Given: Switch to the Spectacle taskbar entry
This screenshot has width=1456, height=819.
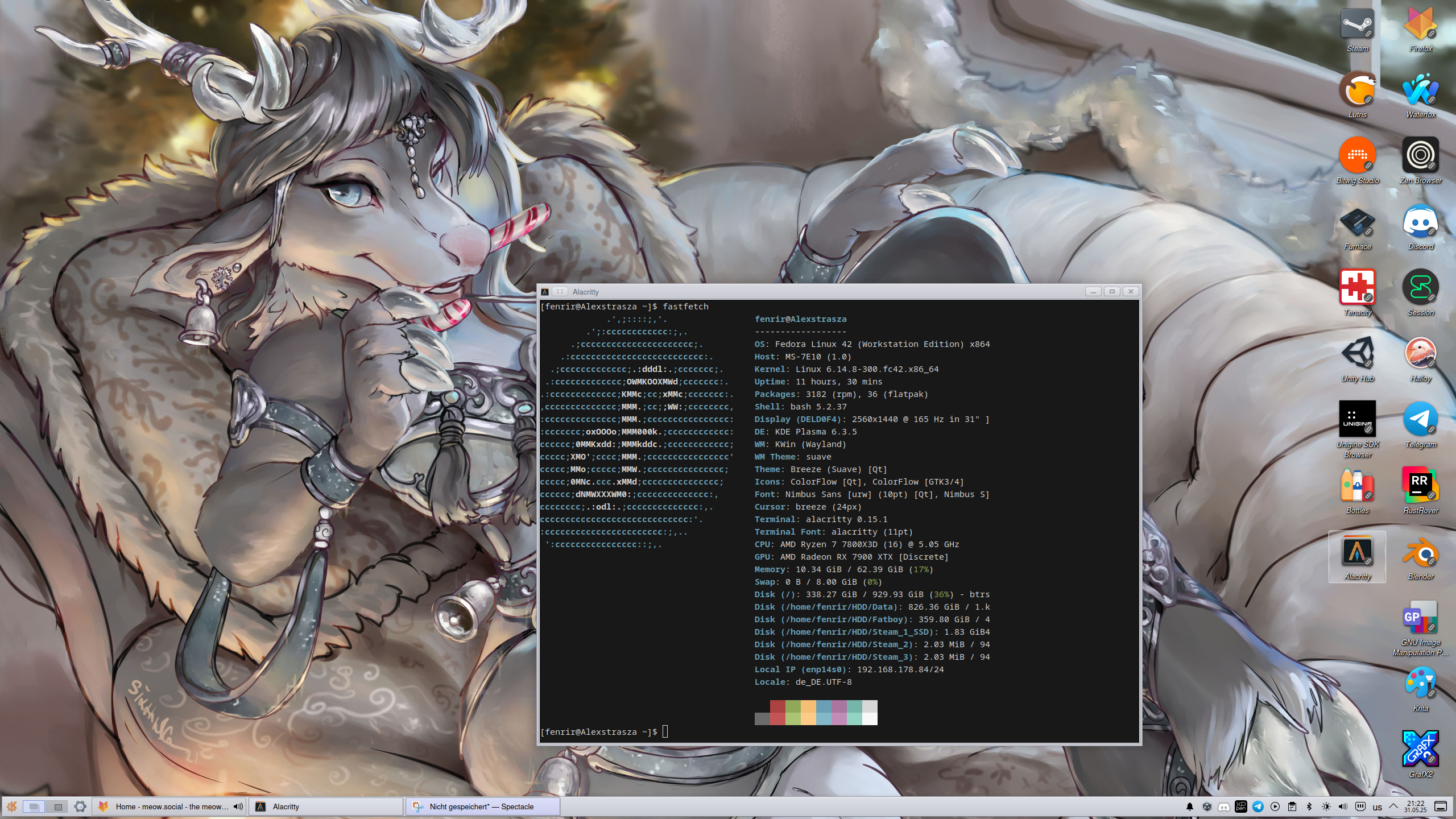Looking at the screenshot, I should 483,806.
